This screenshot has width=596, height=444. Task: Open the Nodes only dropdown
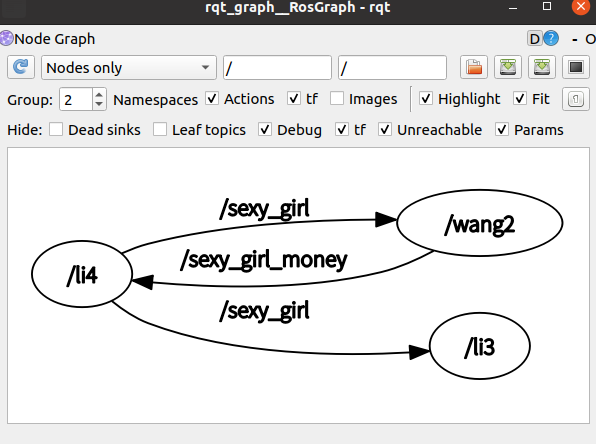[x=129, y=68]
